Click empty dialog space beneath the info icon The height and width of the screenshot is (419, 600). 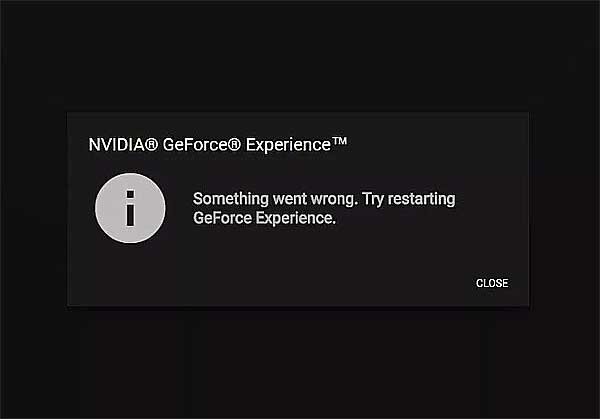pyautogui.click(x=130, y=274)
